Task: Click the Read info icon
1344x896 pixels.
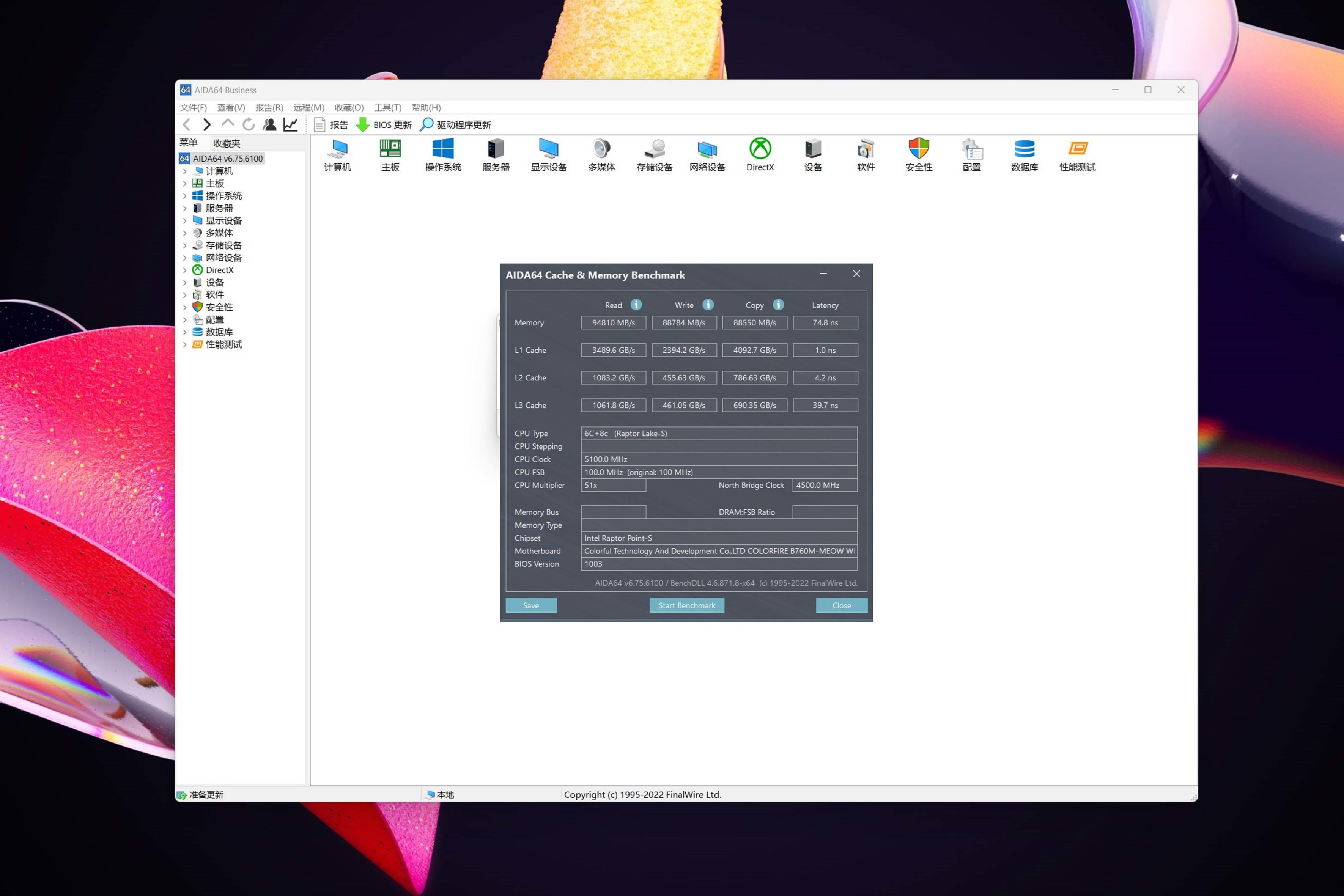Action: [636, 305]
